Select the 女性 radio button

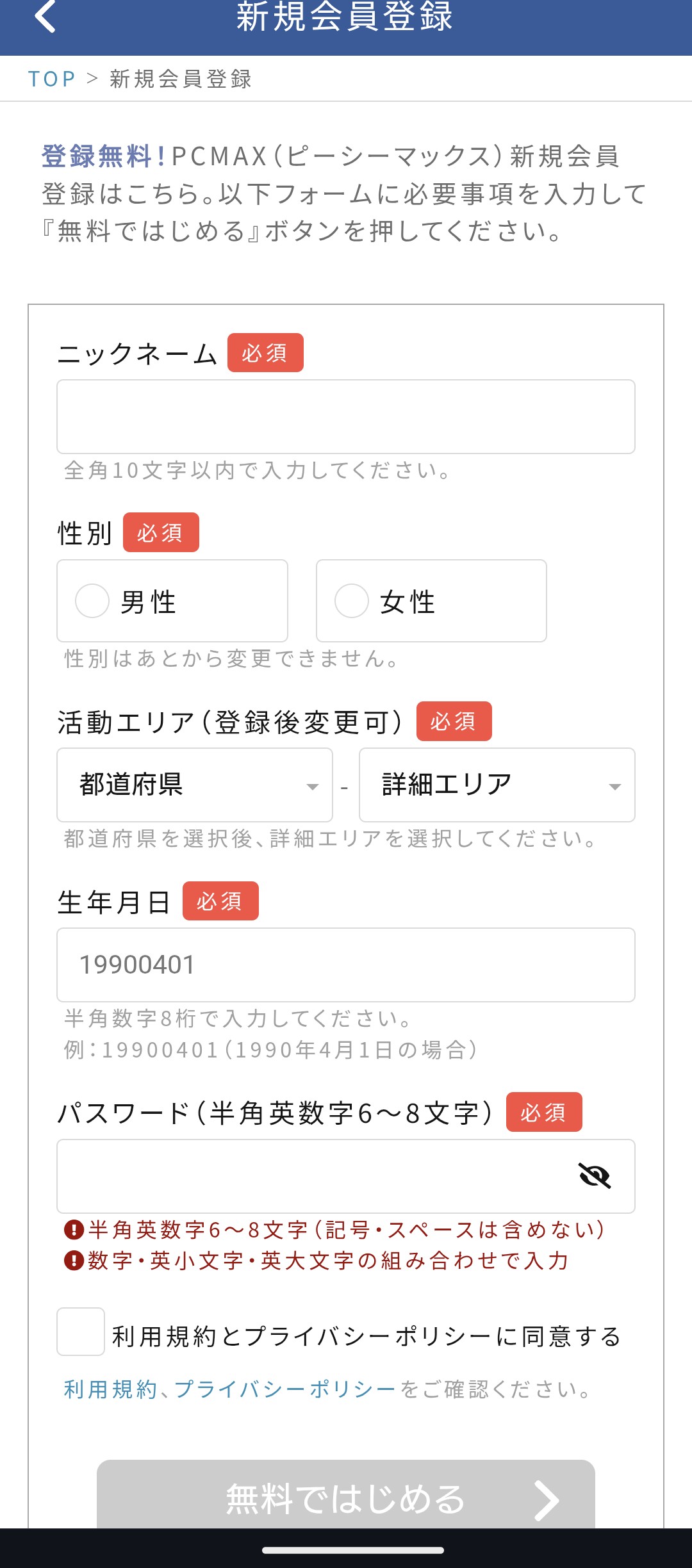pos(352,601)
